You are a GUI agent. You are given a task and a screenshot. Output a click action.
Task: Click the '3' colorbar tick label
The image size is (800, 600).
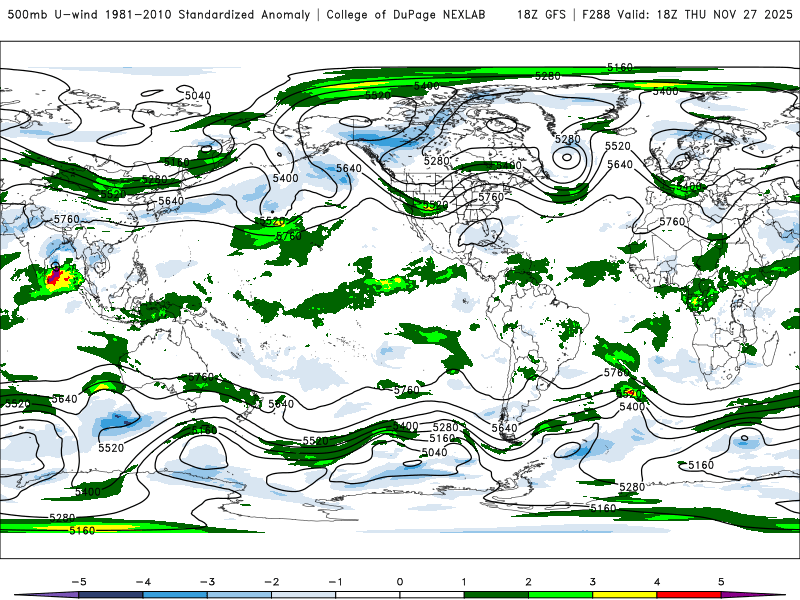pos(593,582)
